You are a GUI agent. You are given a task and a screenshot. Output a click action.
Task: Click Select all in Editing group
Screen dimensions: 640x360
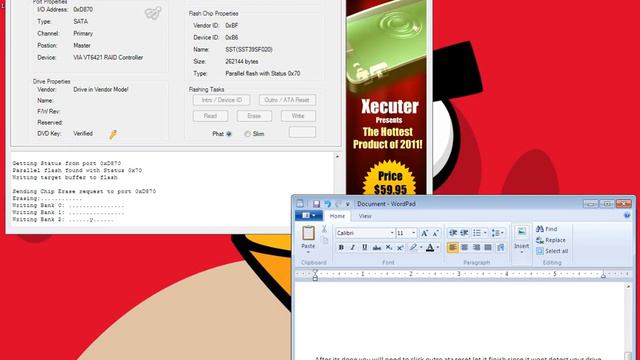click(x=552, y=251)
